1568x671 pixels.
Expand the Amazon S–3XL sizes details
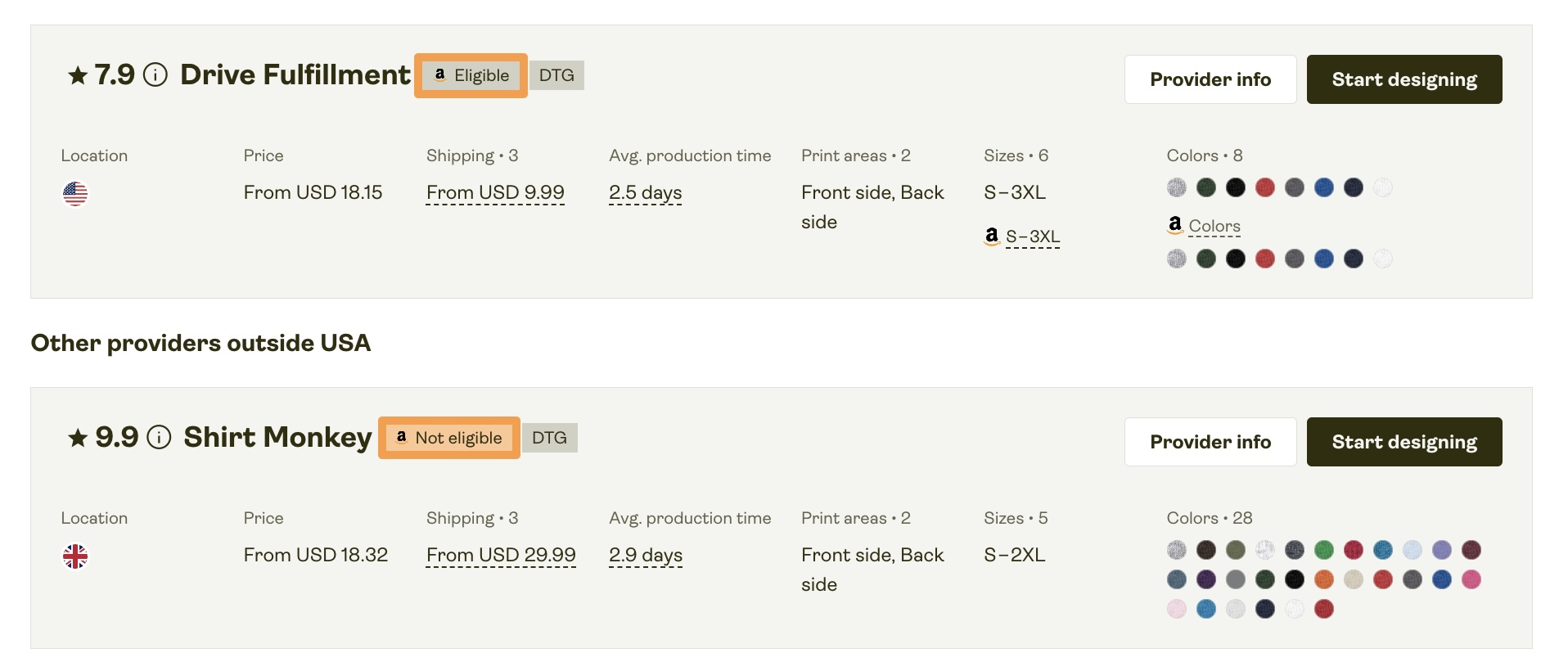click(x=1032, y=236)
